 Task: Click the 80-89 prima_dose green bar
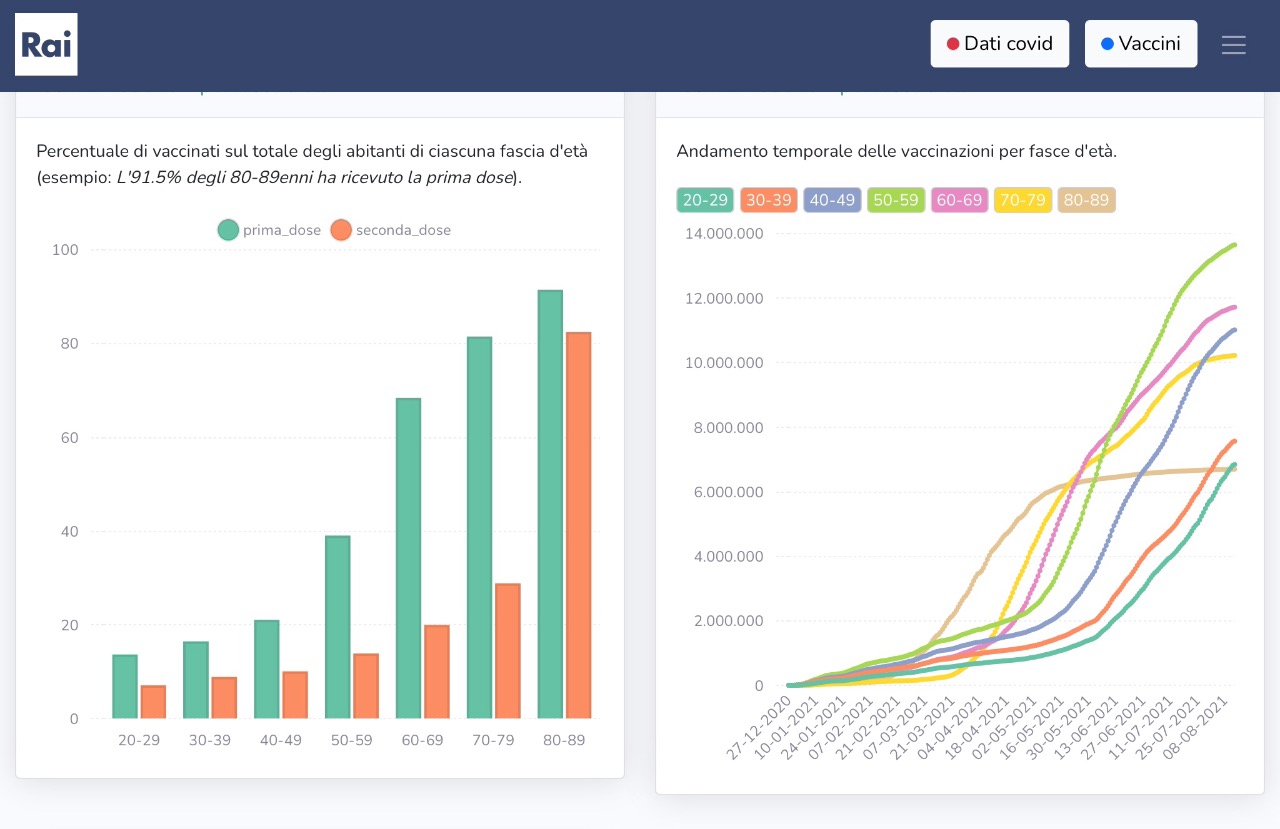tap(550, 504)
